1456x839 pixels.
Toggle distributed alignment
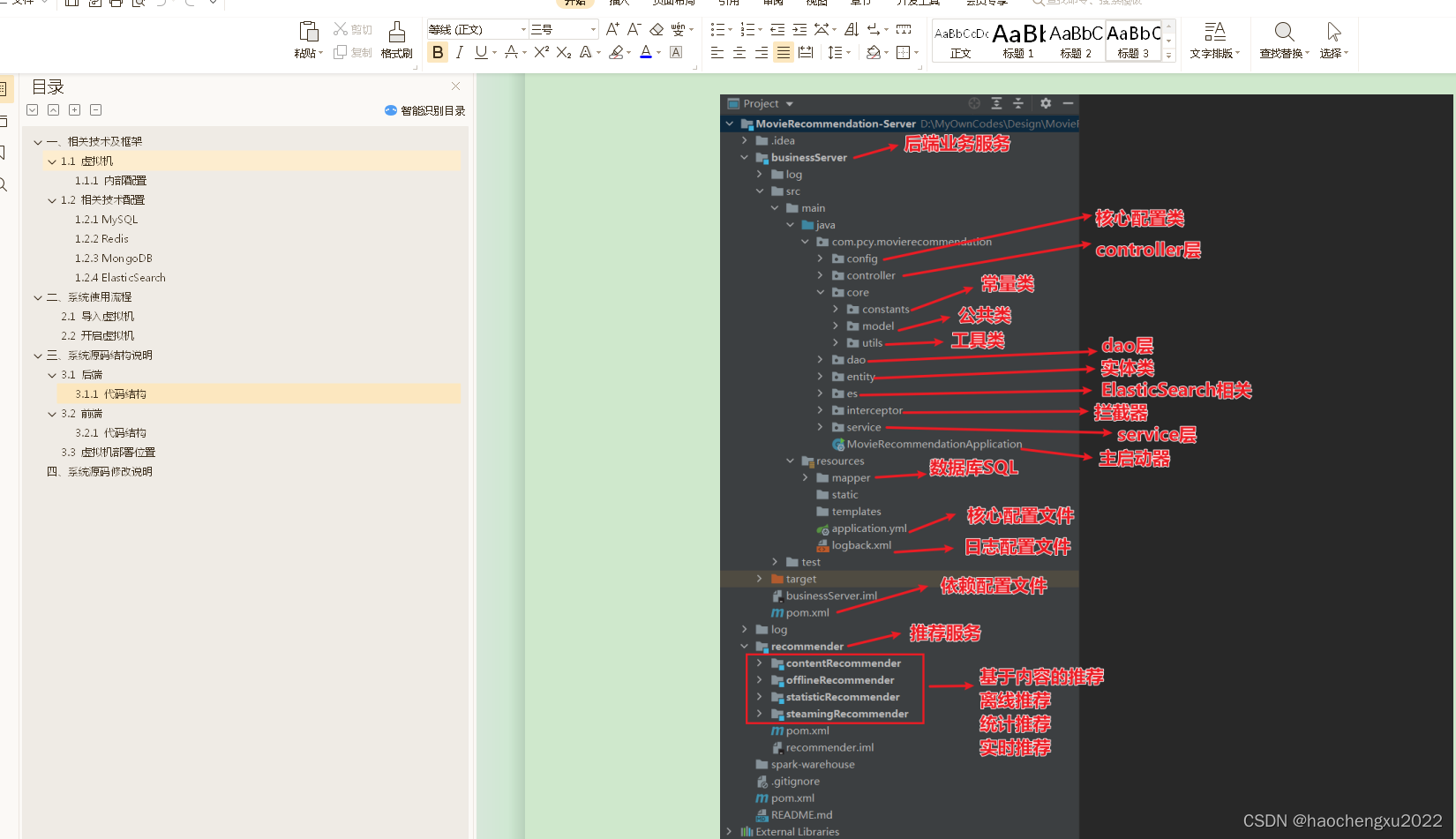[x=806, y=53]
